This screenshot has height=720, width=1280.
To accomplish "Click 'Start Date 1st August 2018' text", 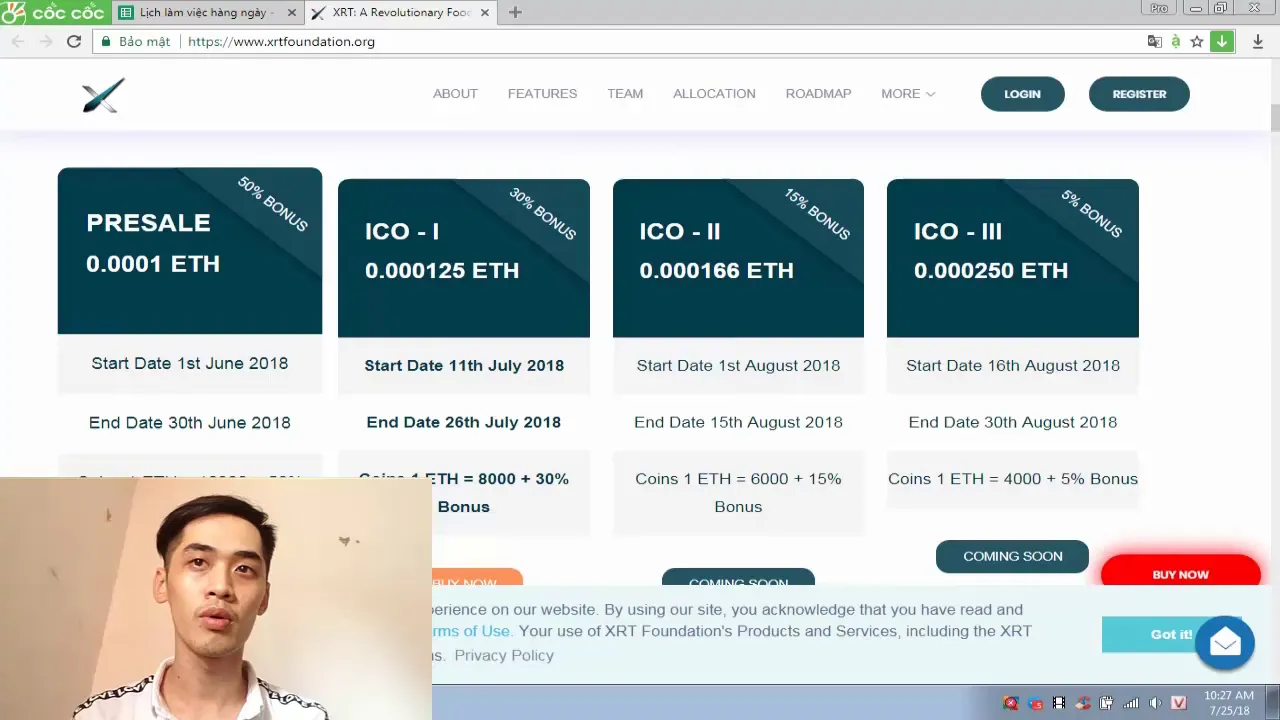I will click(738, 366).
